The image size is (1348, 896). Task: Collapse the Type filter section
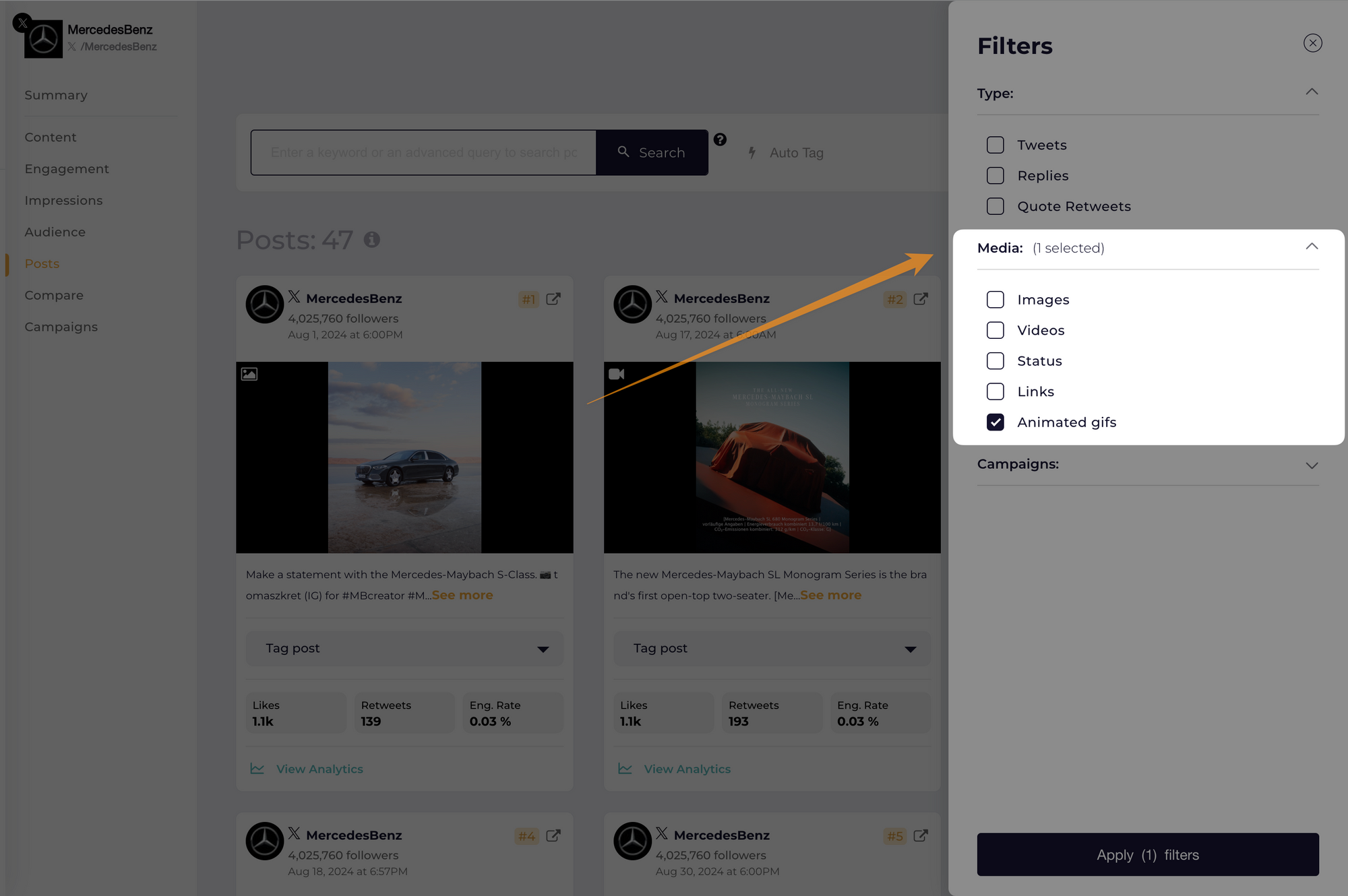(1312, 92)
